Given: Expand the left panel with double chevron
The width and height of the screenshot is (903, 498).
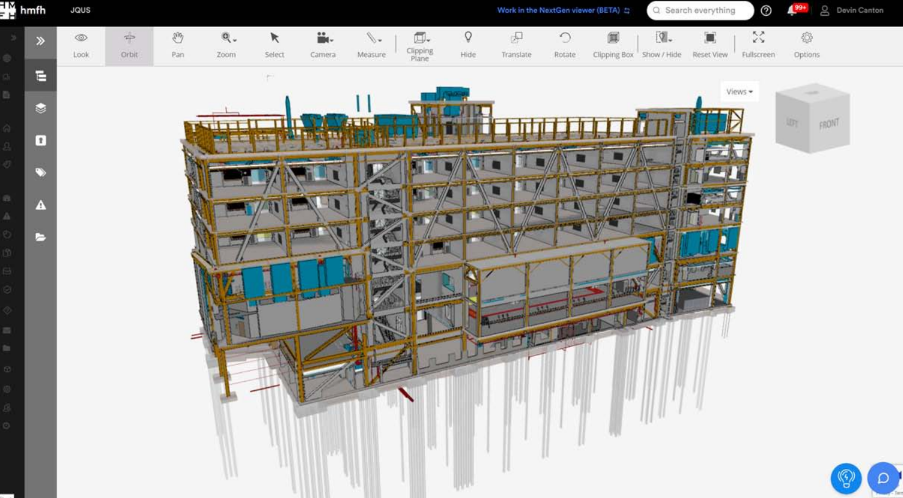Looking at the screenshot, I should point(40,41).
